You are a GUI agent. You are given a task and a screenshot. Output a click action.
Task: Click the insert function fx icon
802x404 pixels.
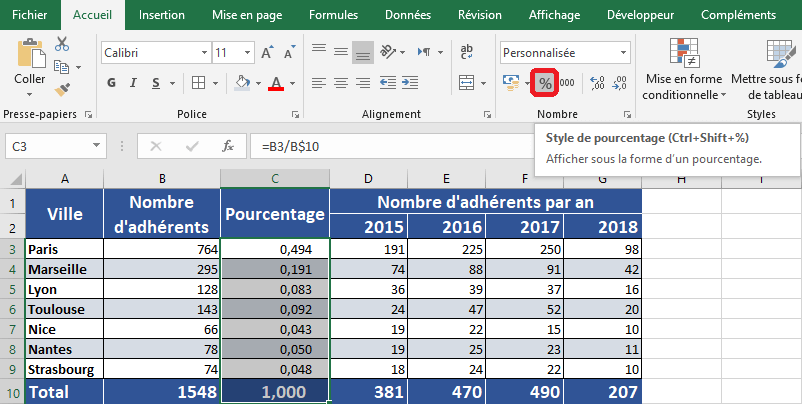tap(228, 146)
